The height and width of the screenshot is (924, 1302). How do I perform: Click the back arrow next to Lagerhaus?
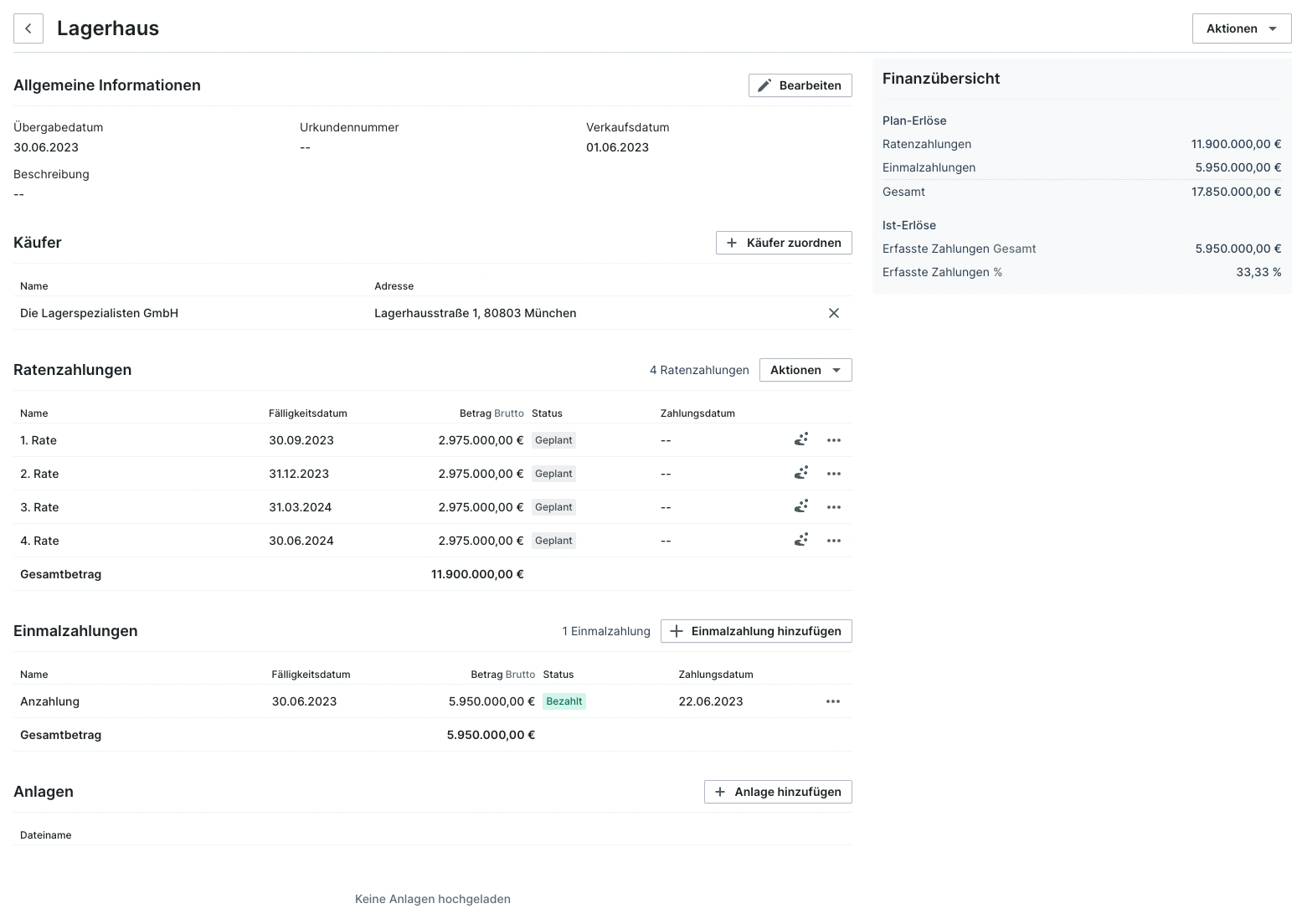[28, 28]
